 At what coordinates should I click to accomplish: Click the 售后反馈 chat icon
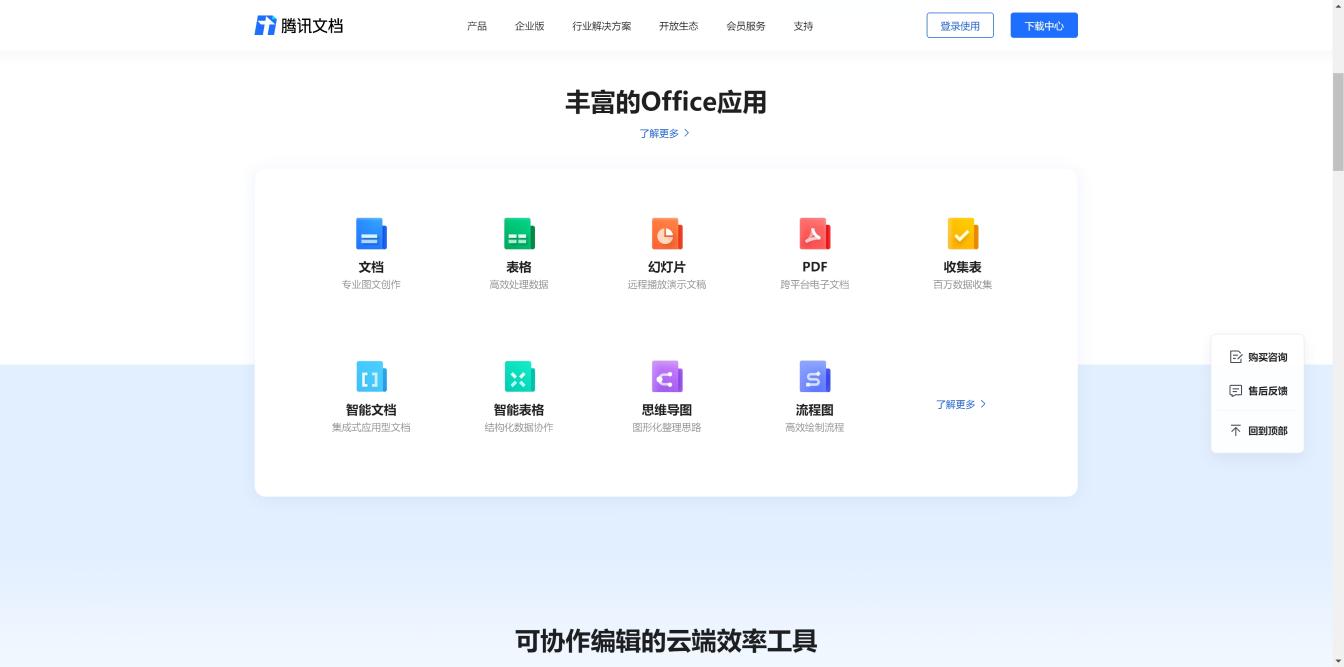click(x=1236, y=391)
